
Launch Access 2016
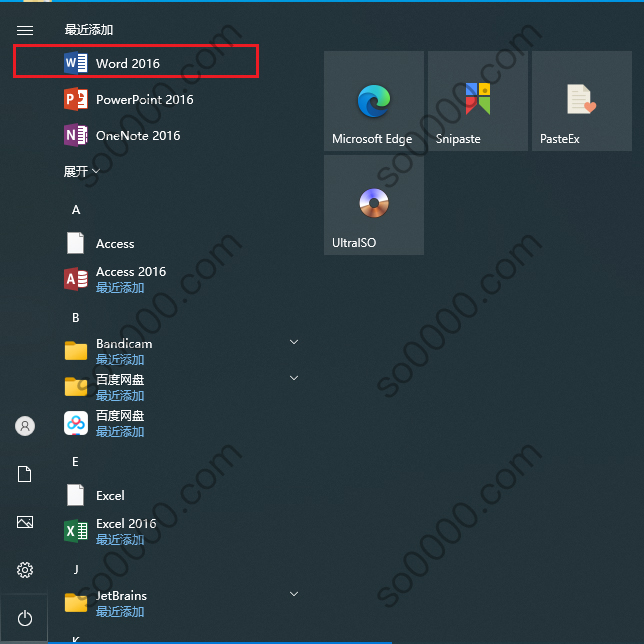point(179,279)
